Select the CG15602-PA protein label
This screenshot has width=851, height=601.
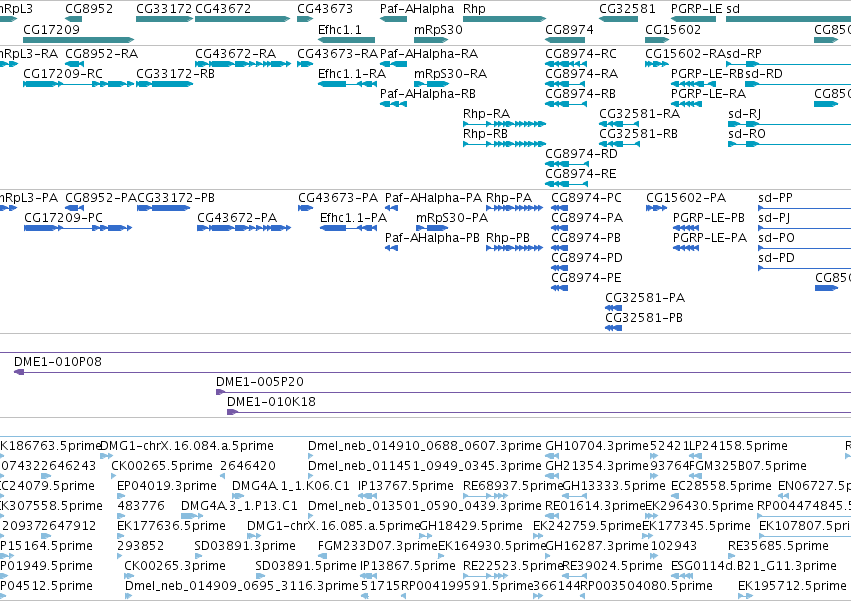[x=686, y=198]
